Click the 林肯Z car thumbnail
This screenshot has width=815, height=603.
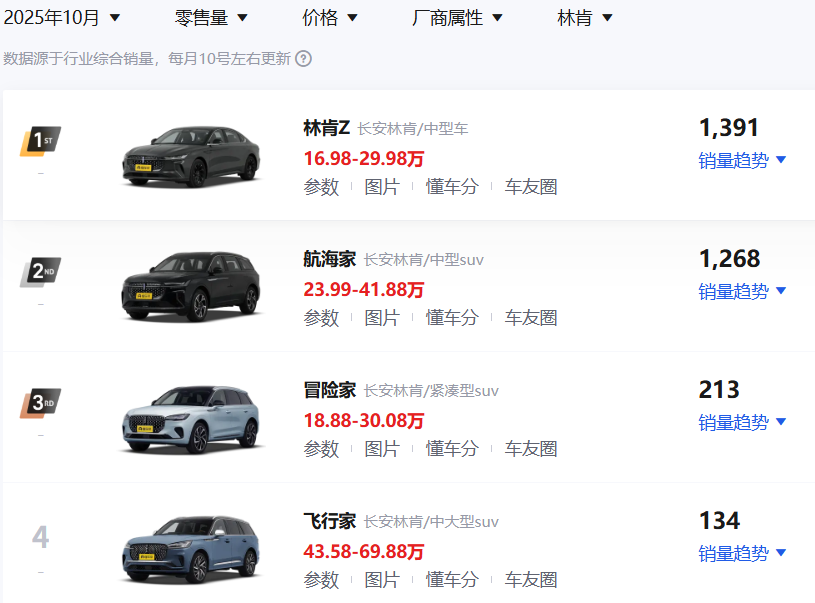[191, 156]
